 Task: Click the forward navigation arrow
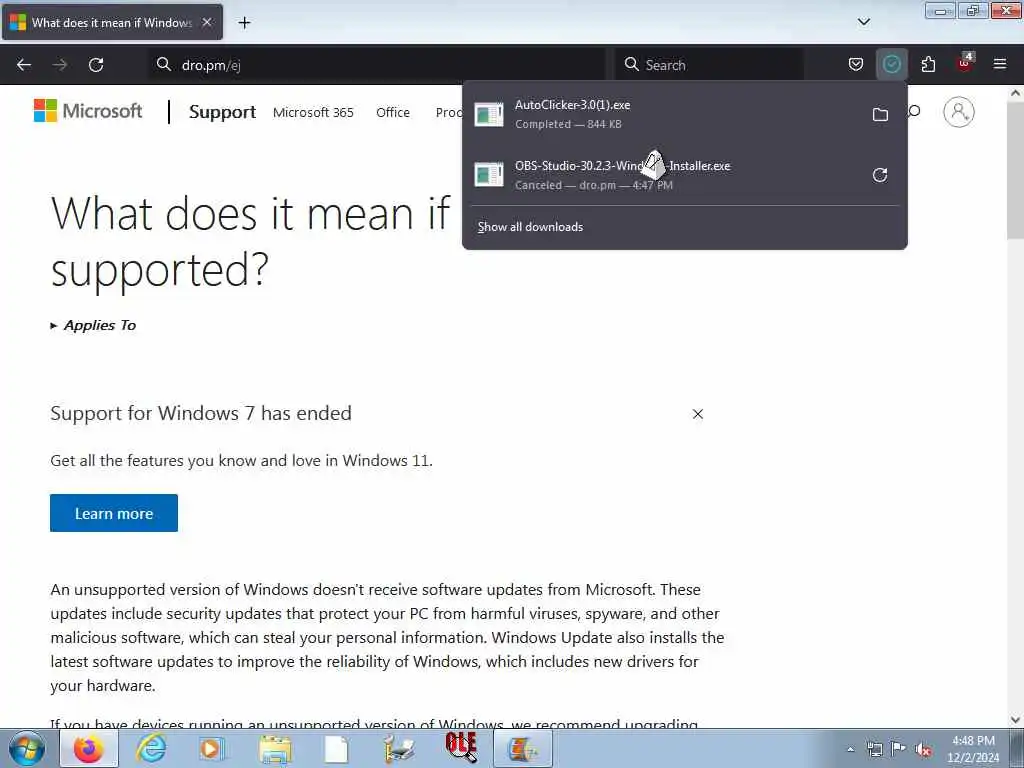pyautogui.click(x=60, y=65)
